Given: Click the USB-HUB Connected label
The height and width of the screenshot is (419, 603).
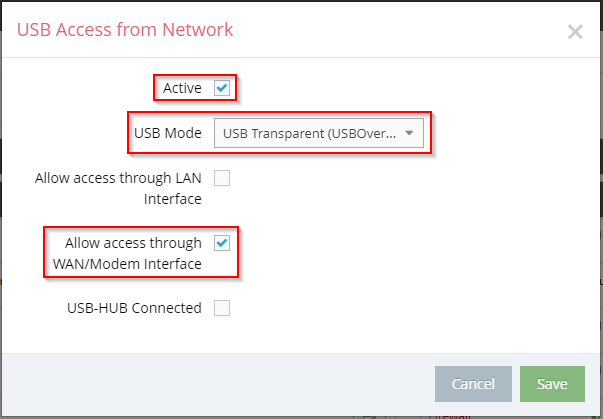Looking at the screenshot, I should pyautogui.click(x=134, y=308).
